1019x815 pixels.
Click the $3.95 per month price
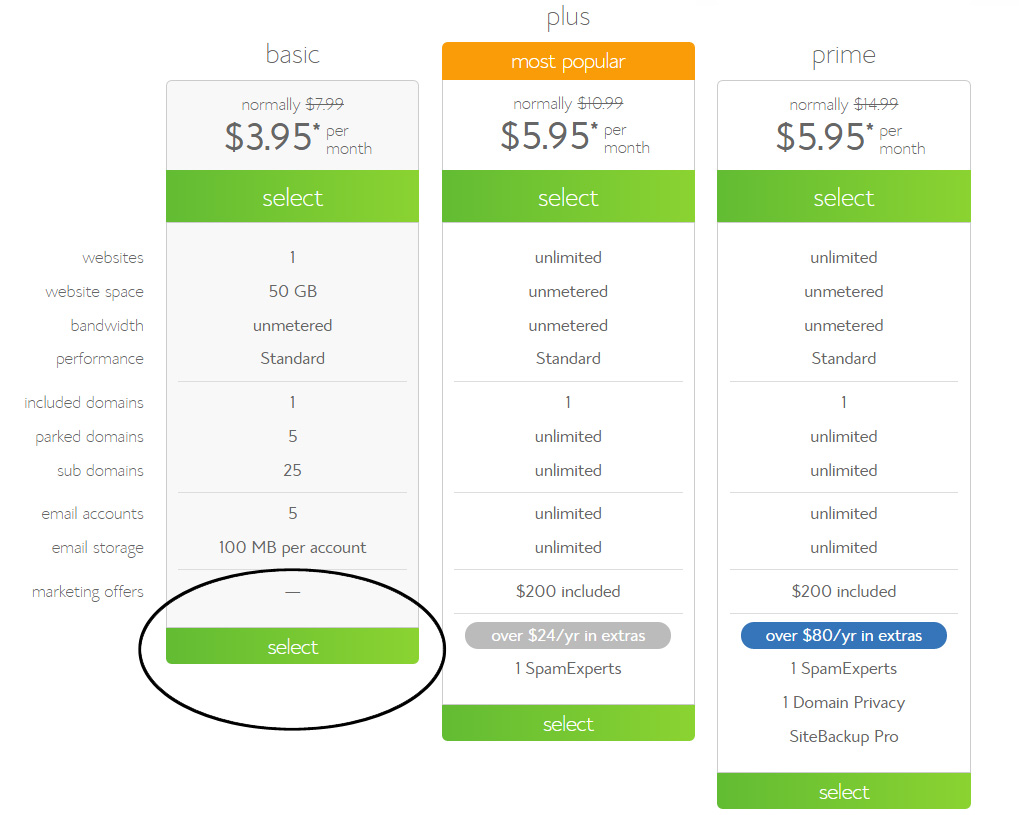pyautogui.click(x=298, y=137)
